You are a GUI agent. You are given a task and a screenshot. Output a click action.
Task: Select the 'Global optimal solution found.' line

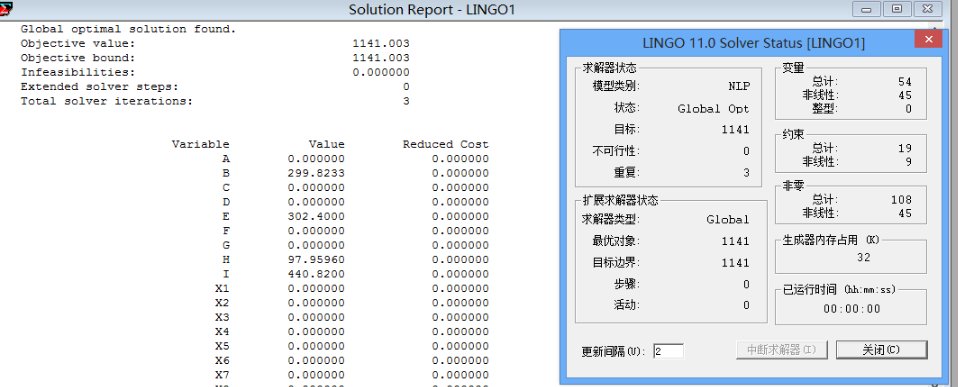pos(128,29)
